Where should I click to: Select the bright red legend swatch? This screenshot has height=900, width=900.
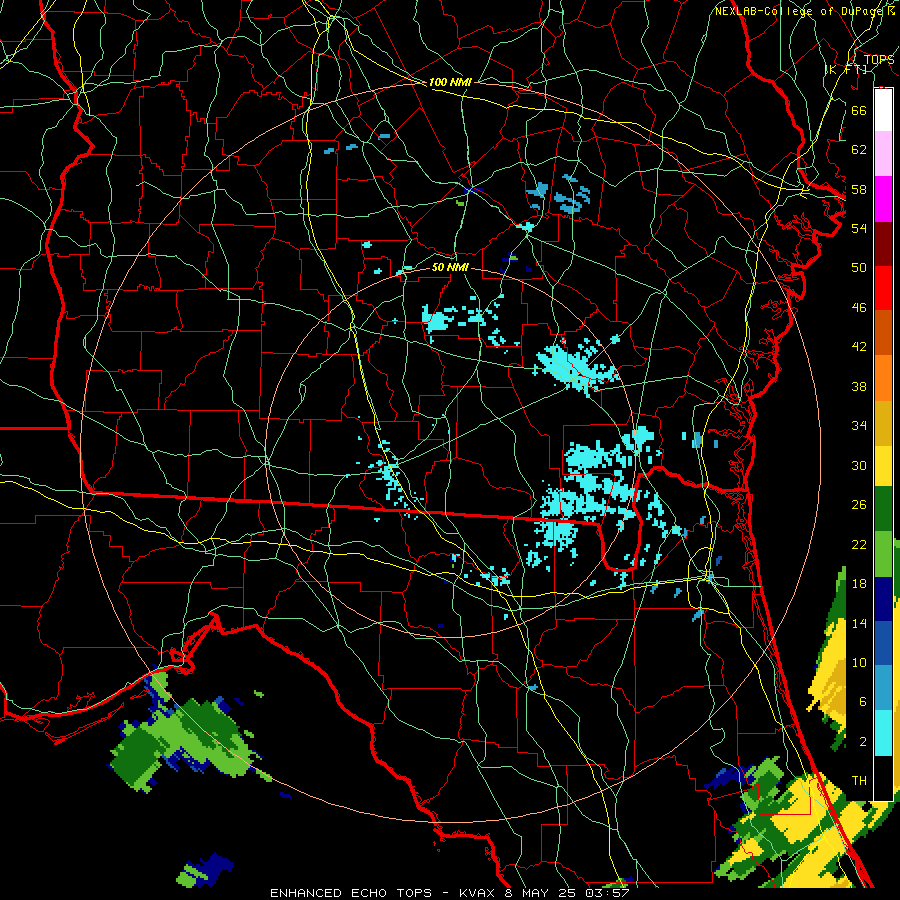coord(883,288)
